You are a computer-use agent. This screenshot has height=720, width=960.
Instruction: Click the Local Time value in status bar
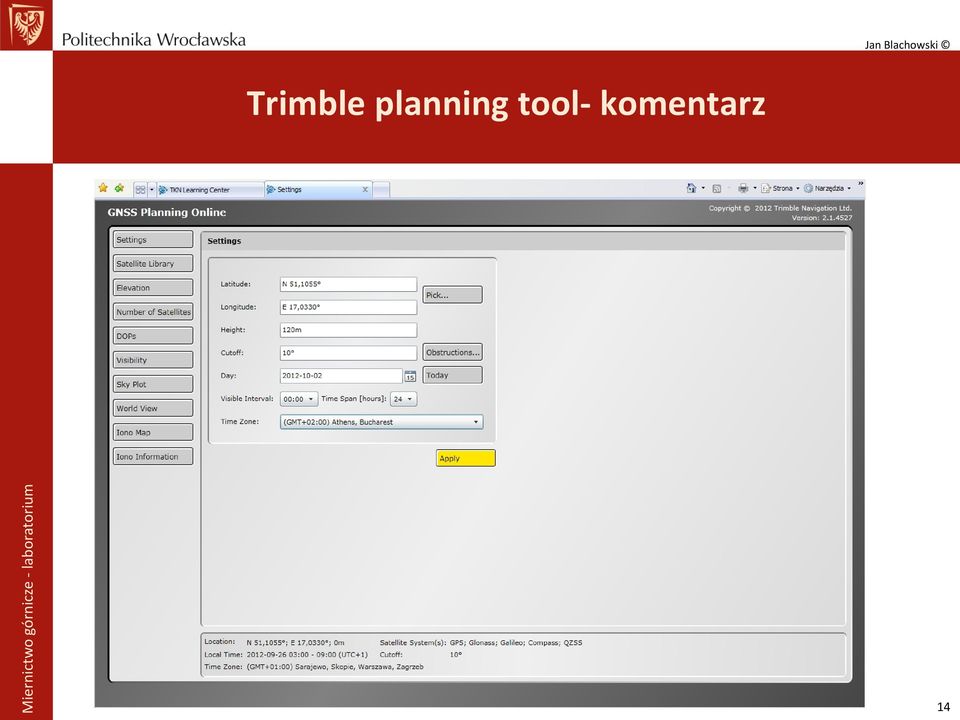click(x=307, y=654)
